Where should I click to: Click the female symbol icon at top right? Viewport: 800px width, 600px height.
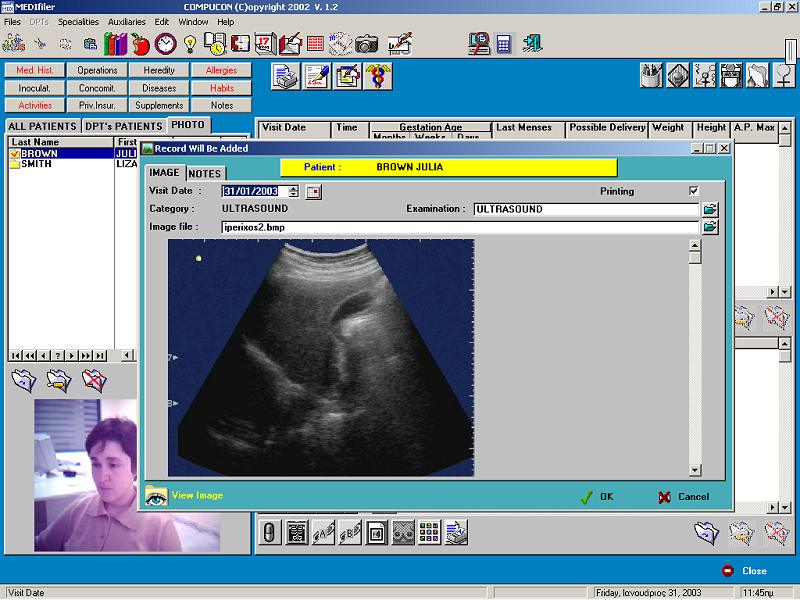pyautogui.click(x=784, y=76)
